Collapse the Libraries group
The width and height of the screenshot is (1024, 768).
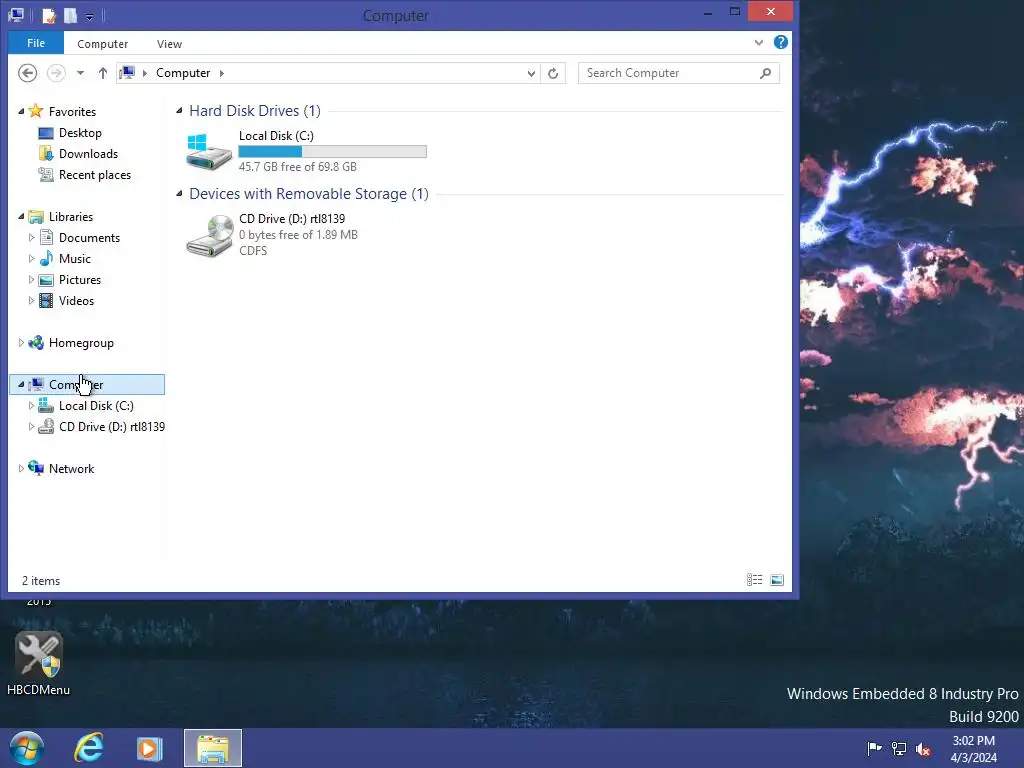(21, 216)
